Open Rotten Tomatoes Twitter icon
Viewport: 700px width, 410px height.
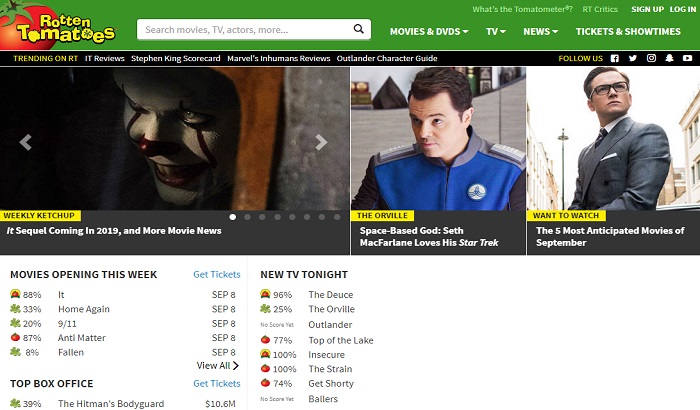[x=633, y=58]
